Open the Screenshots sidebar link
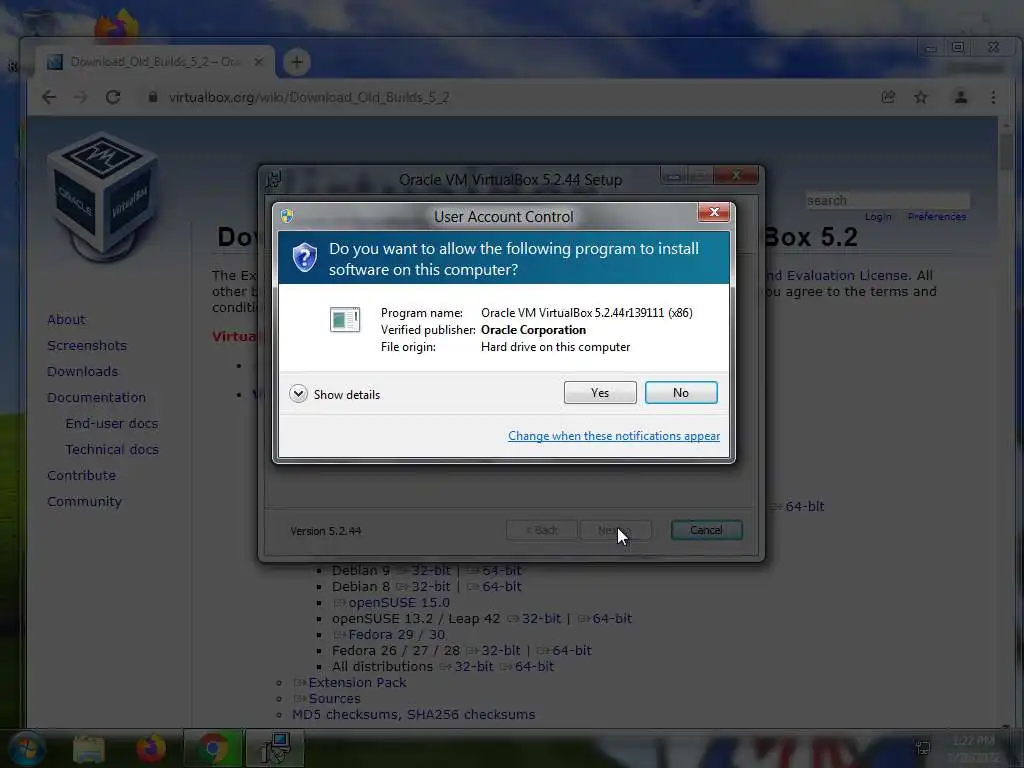Viewport: 1024px width, 768px height. (87, 345)
